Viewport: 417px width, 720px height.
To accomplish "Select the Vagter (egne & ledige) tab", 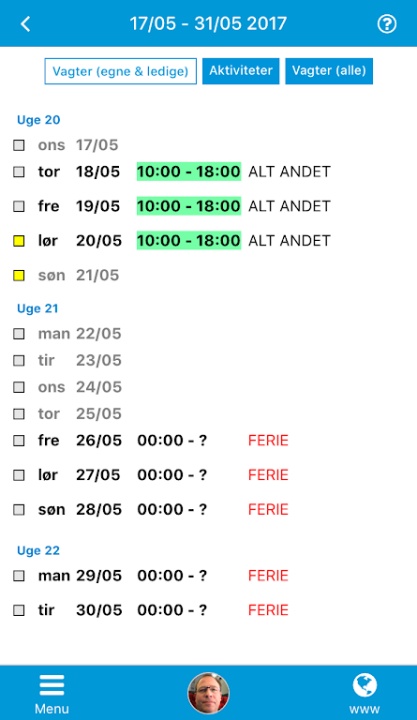I will pyautogui.click(x=120, y=71).
